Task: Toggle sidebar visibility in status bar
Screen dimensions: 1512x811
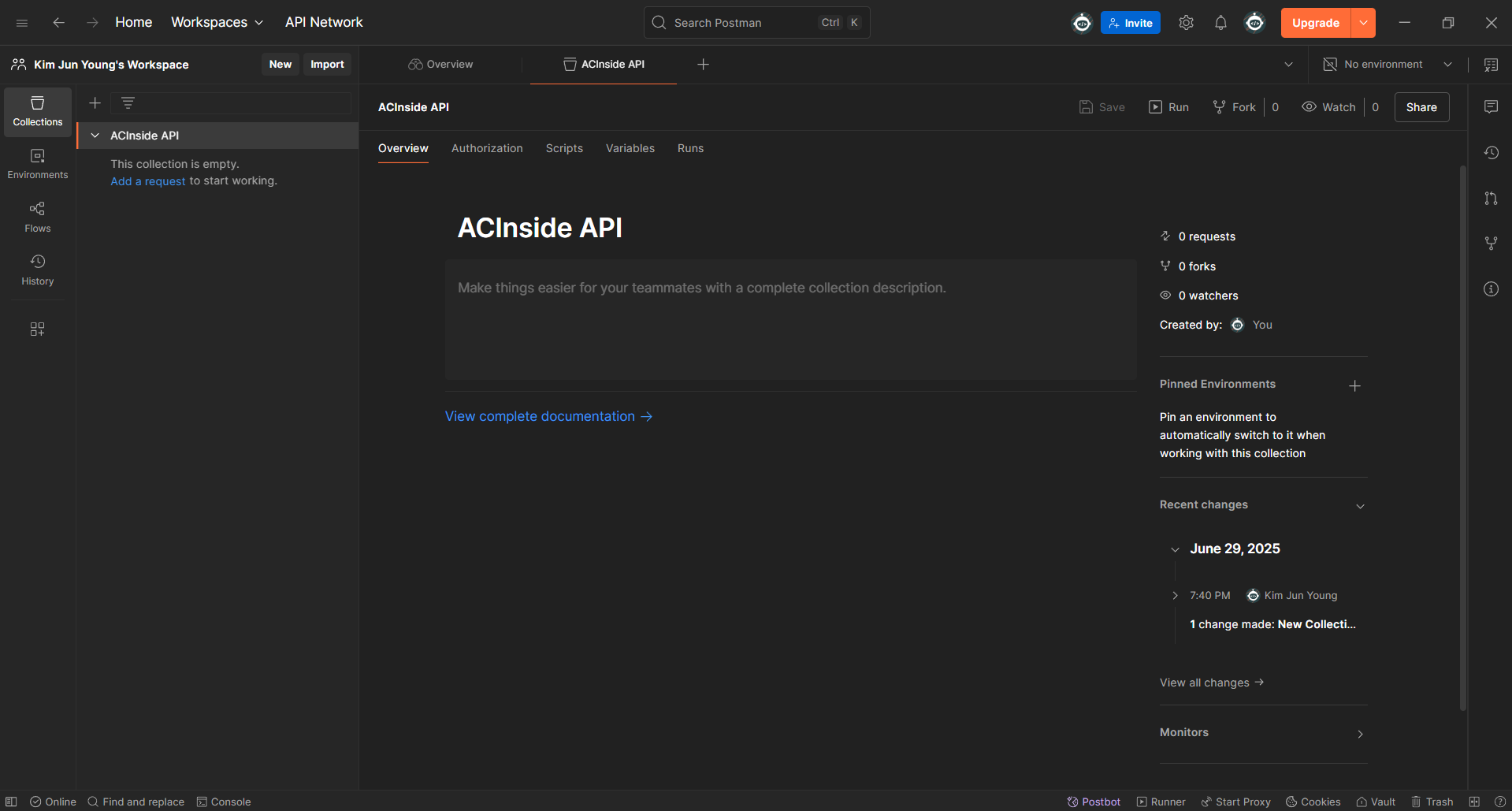Action: (11, 802)
